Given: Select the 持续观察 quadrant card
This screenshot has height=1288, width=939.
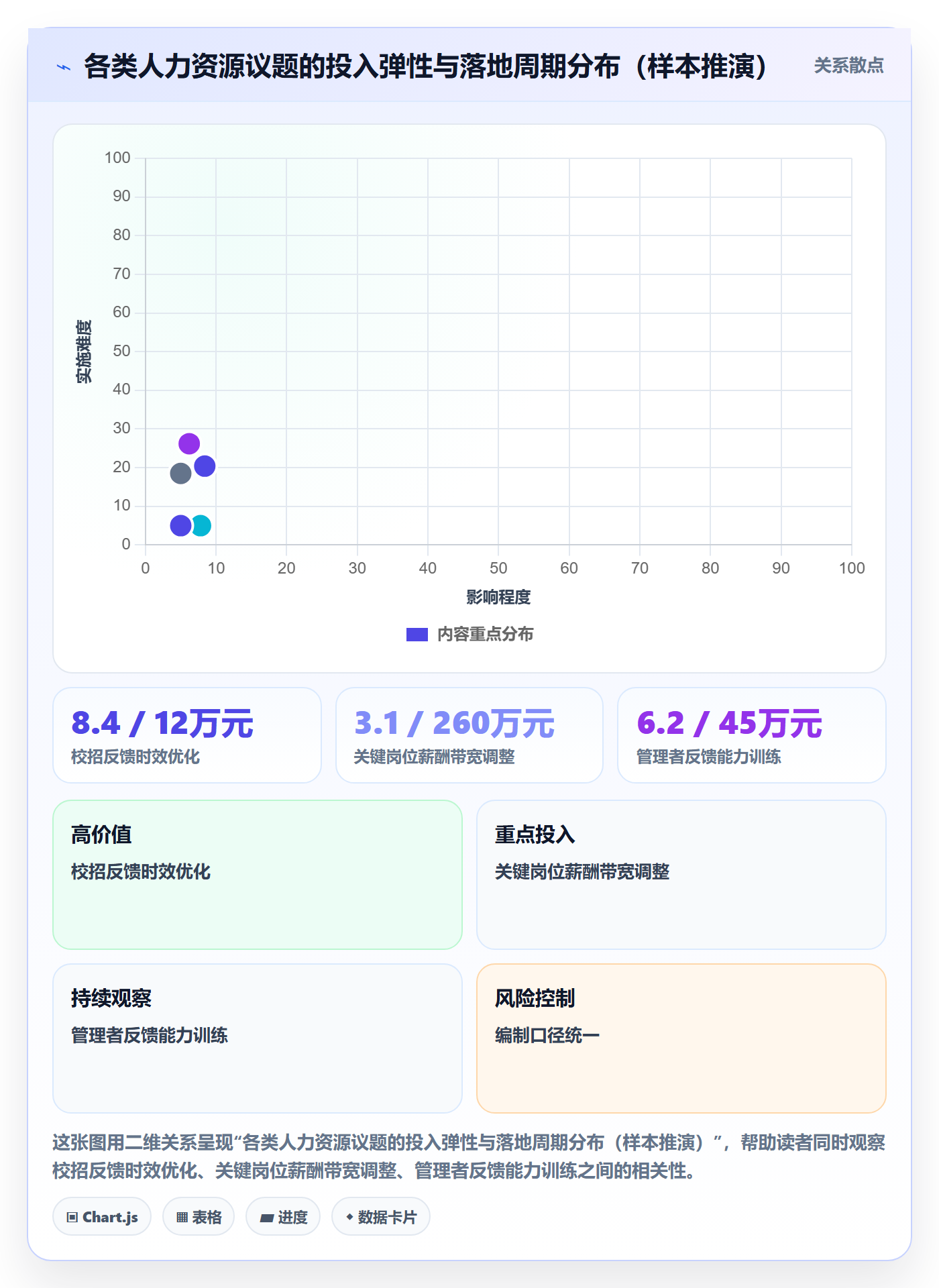Looking at the screenshot, I should click(x=258, y=1038).
